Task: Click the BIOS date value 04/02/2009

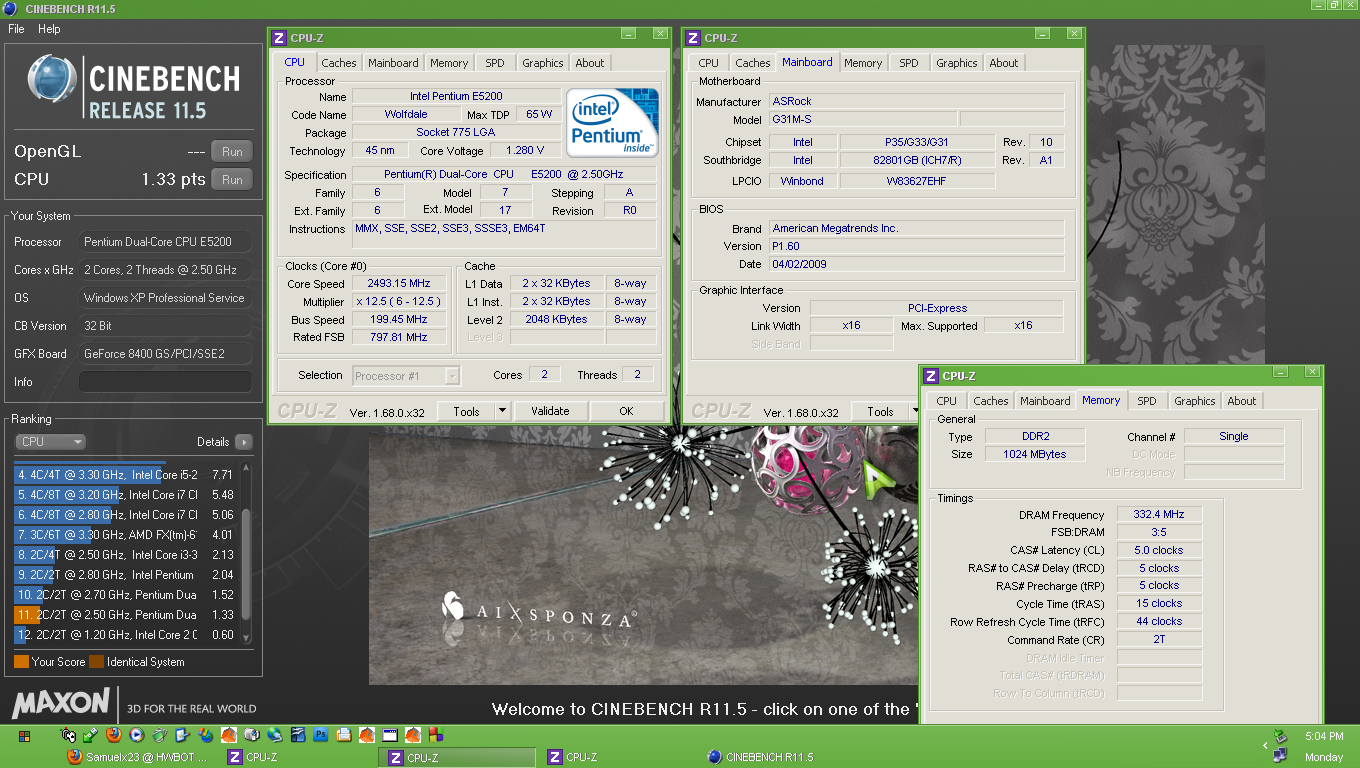Action: tap(917, 264)
